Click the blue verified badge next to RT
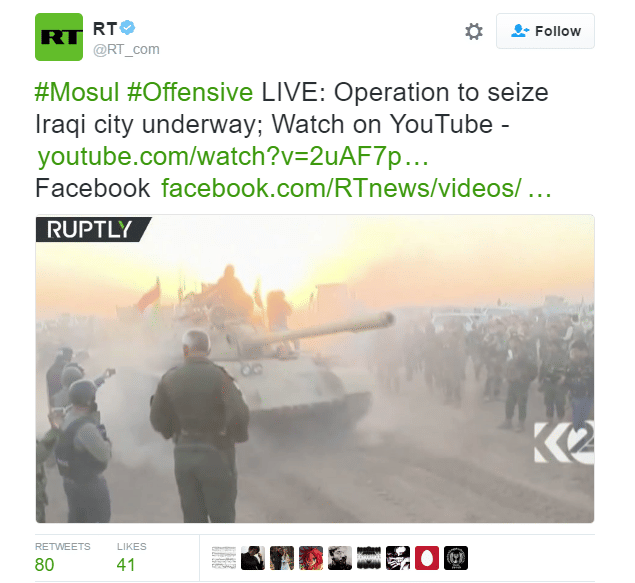Viewport: 635px width, 583px height. tap(128, 28)
